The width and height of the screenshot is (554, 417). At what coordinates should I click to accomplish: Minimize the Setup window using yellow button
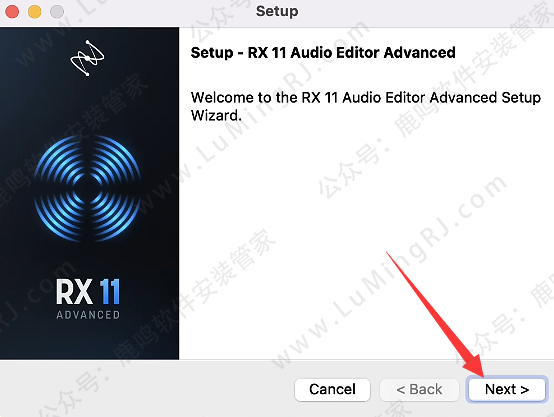pos(35,11)
